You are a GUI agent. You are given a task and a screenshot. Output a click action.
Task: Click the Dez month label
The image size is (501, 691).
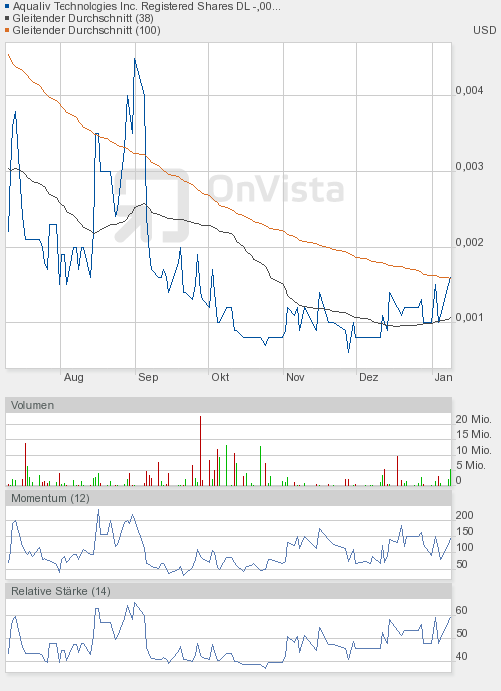point(368,377)
